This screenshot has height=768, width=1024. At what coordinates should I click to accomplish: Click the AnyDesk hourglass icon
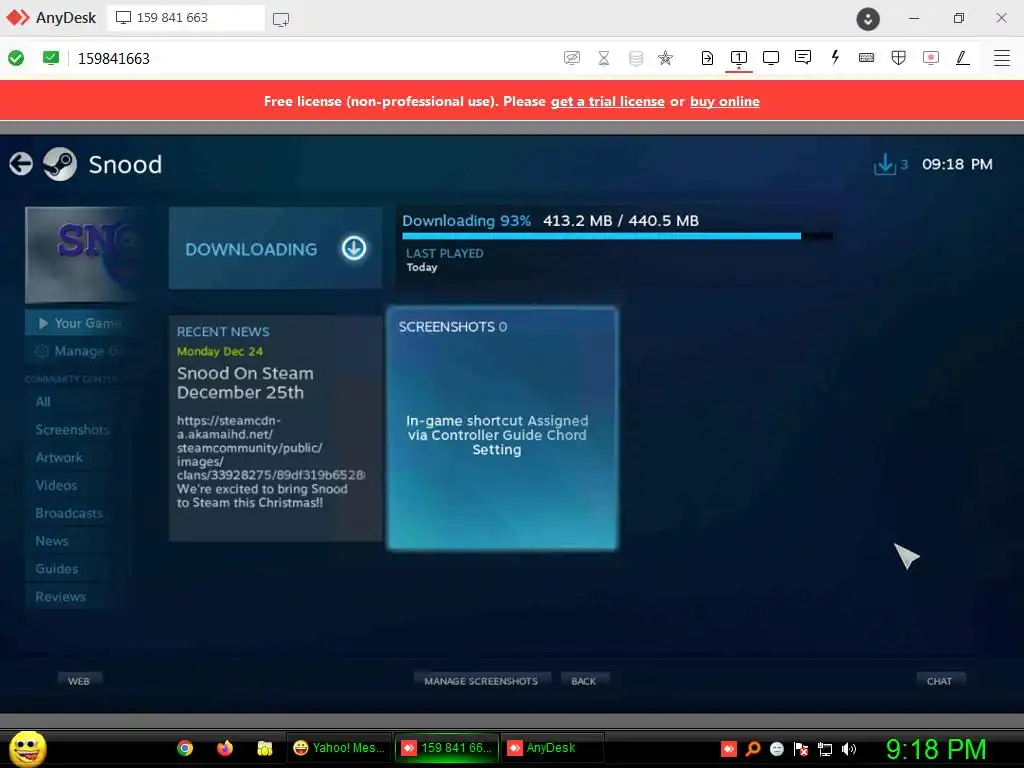point(604,58)
